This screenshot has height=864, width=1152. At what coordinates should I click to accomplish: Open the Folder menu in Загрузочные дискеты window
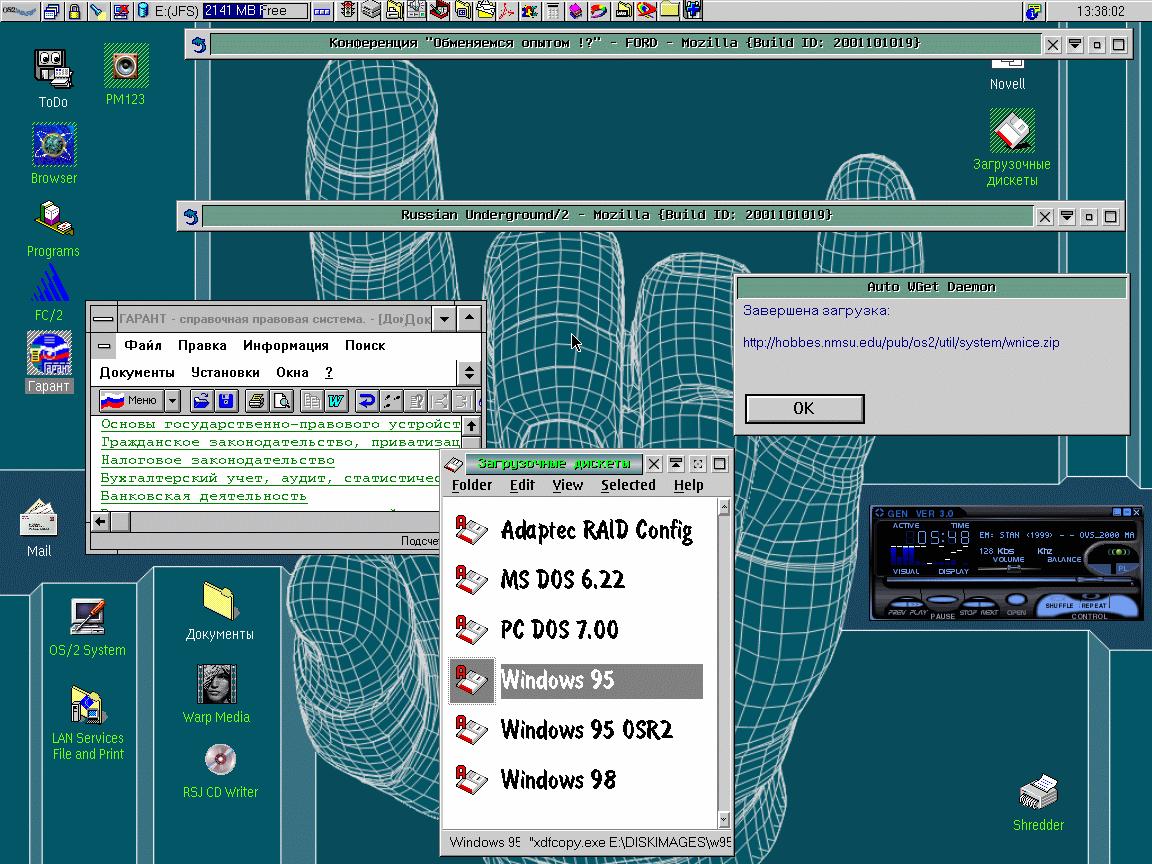472,485
